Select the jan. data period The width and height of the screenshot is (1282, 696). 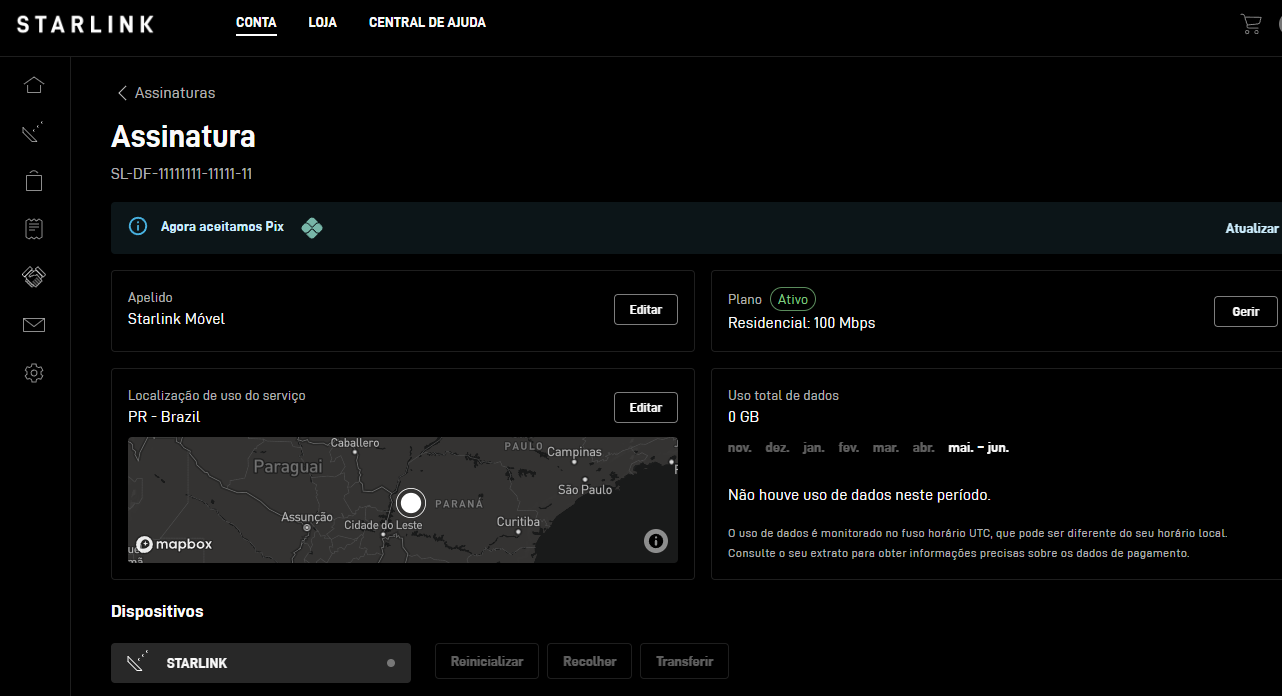pyautogui.click(x=814, y=448)
